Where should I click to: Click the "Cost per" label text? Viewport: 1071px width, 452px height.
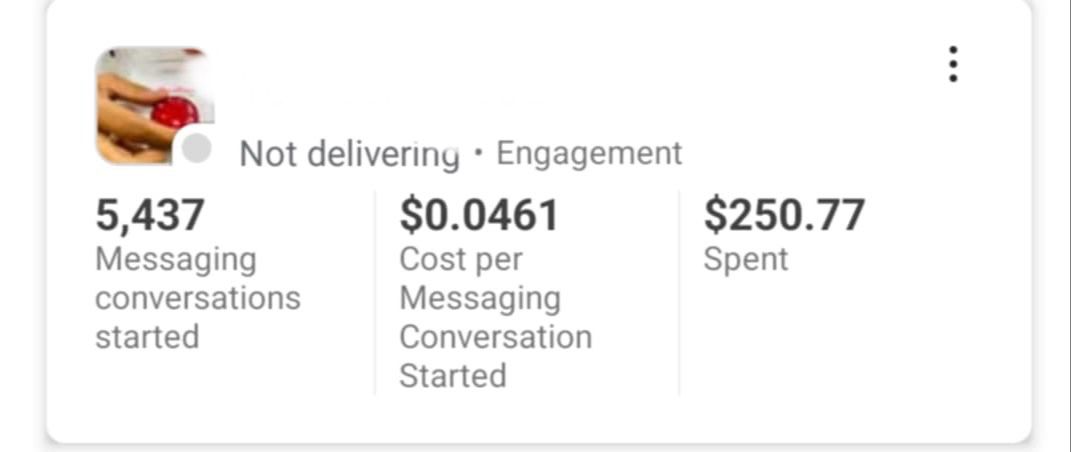(461, 259)
